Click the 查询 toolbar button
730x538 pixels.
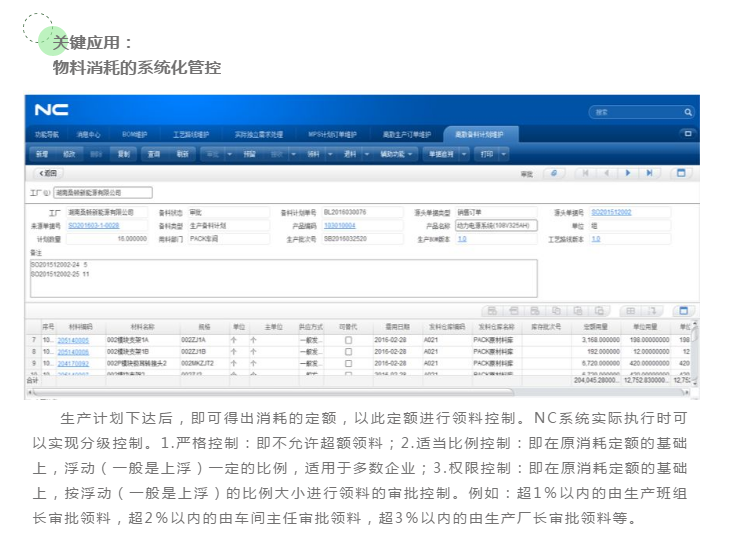(x=154, y=154)
